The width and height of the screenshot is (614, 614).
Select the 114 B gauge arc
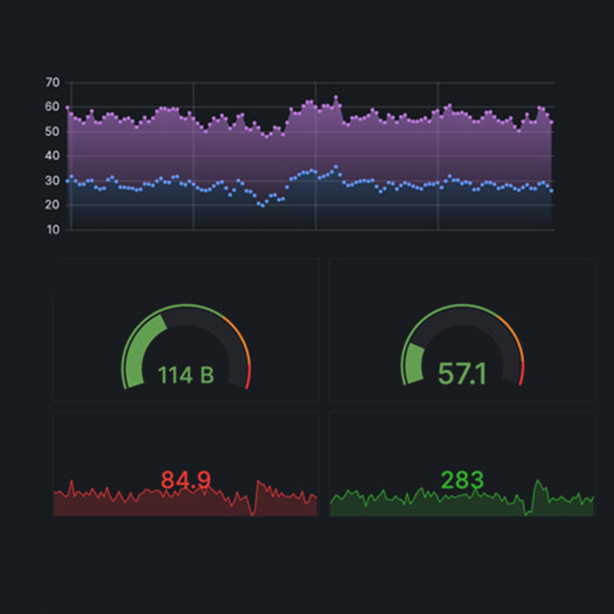[x=186, y=347]
